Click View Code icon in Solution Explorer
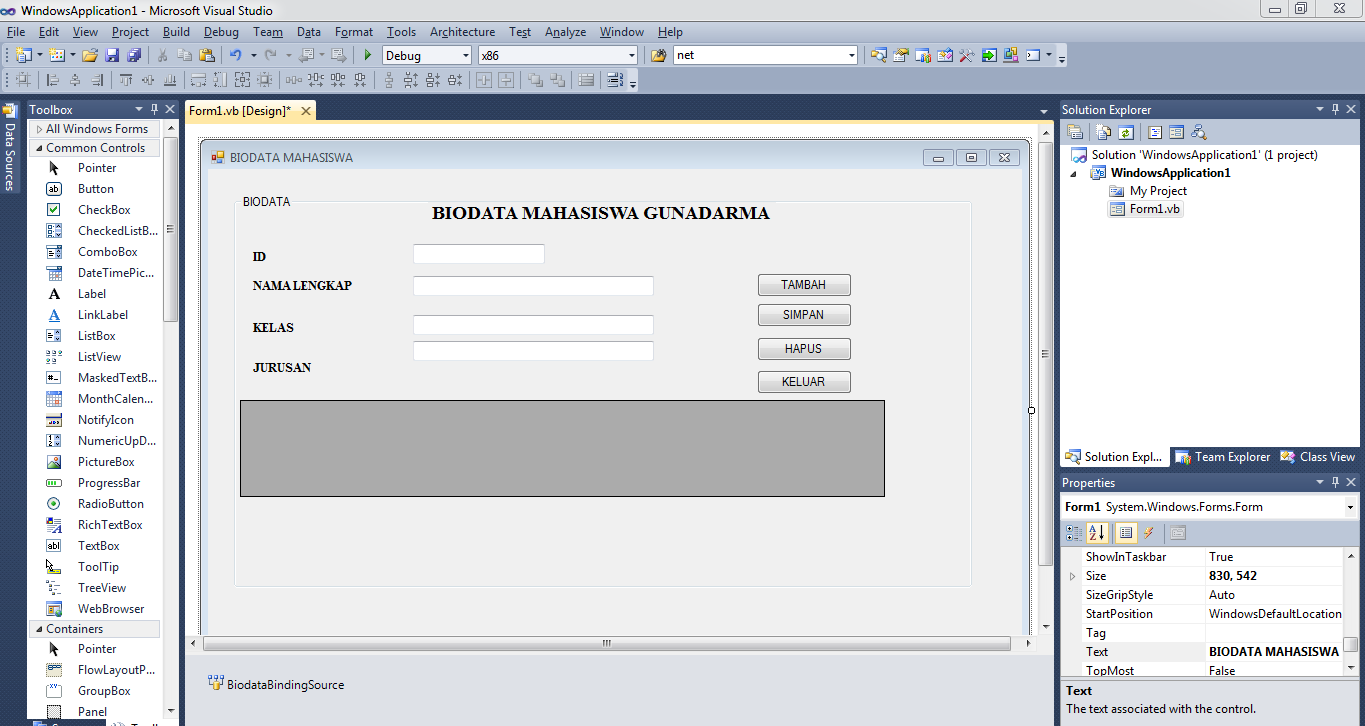The width and height of the screenshot is (1365, 726). pyautogui.click(x=1155, y=132)
